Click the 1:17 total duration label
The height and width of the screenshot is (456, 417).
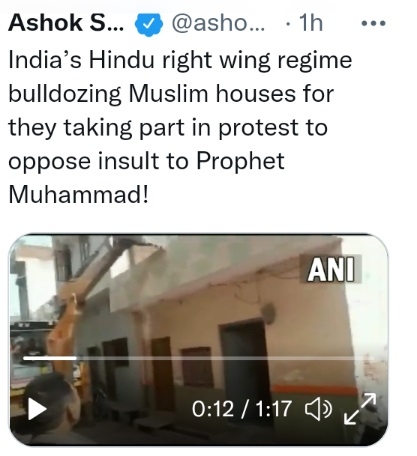(274, 409)
